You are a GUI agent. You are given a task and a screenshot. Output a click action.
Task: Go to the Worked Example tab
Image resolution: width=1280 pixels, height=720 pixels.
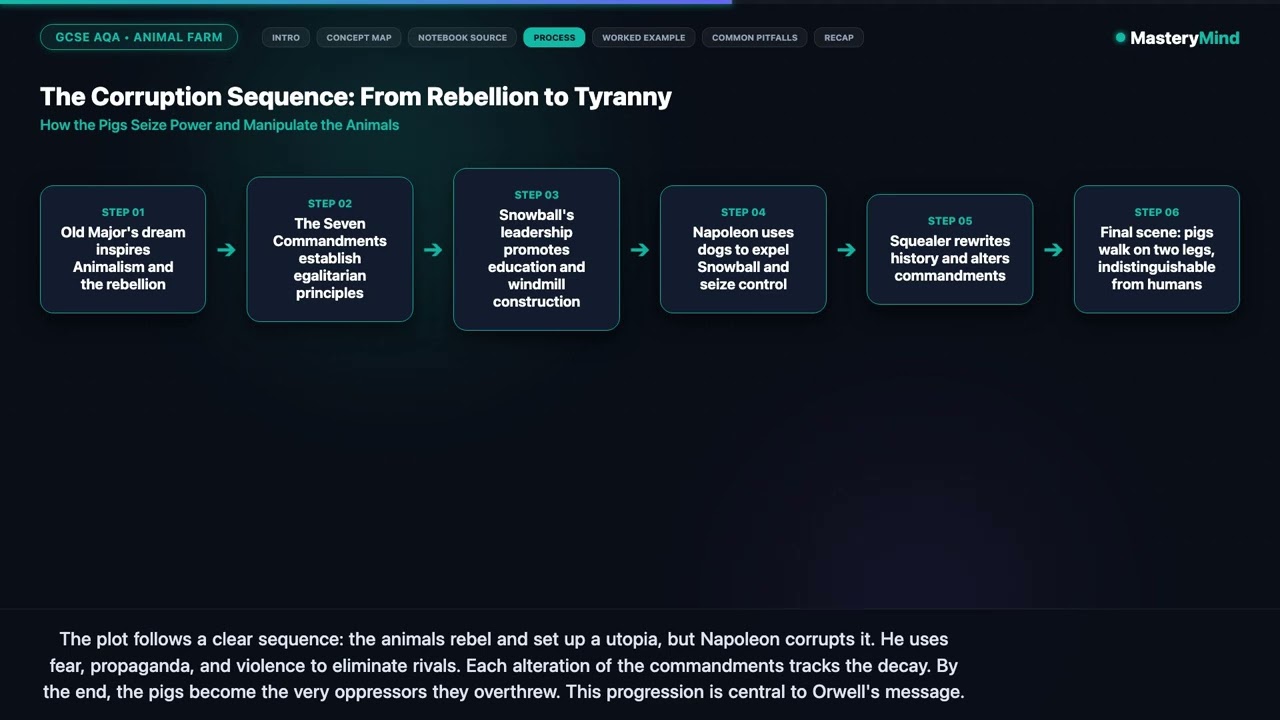(643, 38)
